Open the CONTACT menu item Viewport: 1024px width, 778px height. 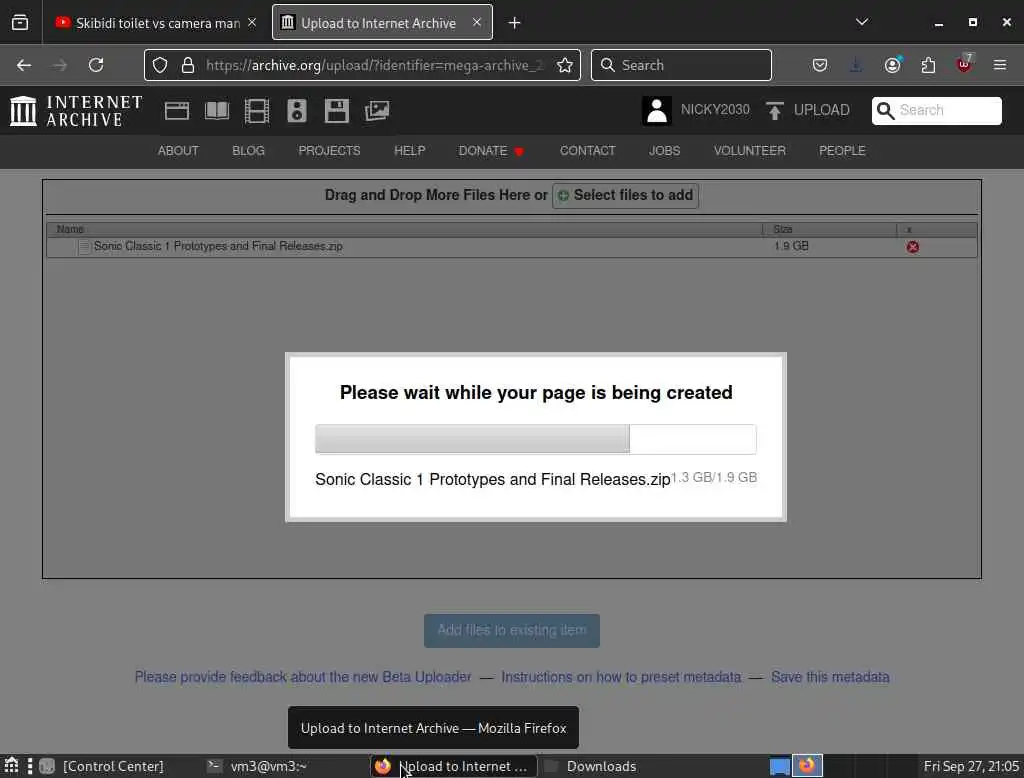(588, 151)
